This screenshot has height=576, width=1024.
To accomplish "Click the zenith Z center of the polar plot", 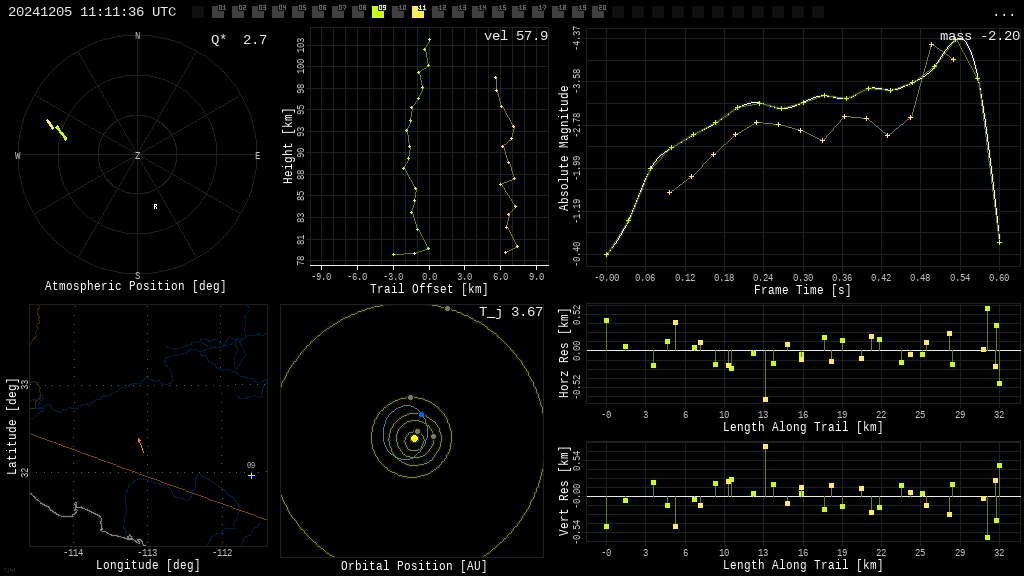I will (x=138, y=156).
